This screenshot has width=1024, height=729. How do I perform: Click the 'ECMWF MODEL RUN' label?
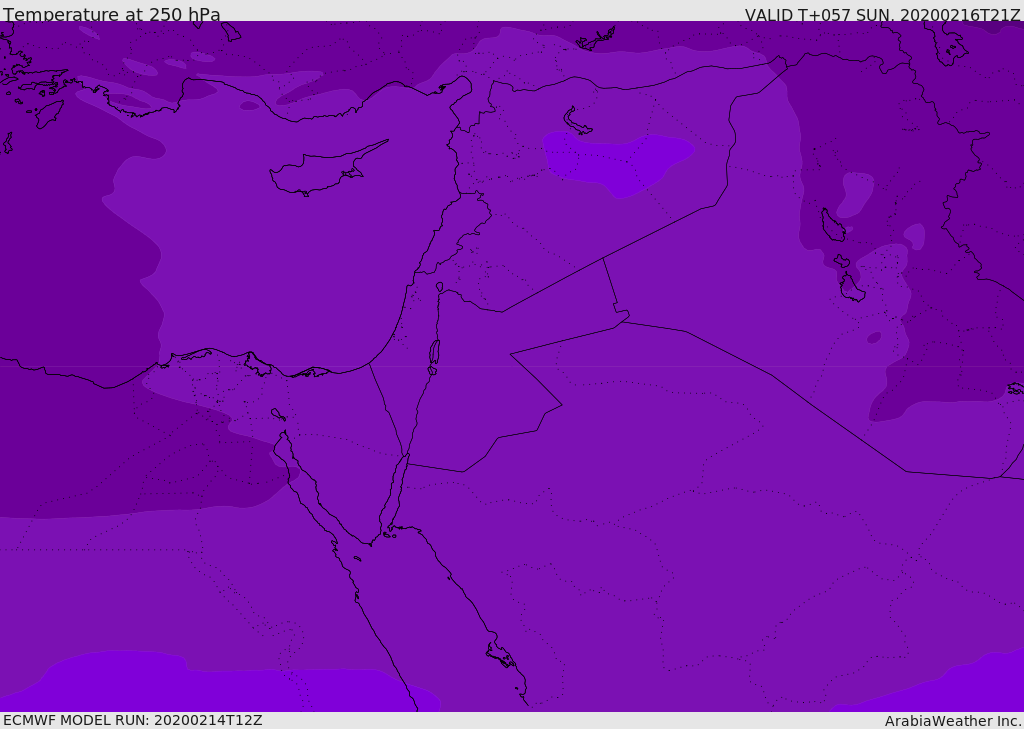coord(132,720)
